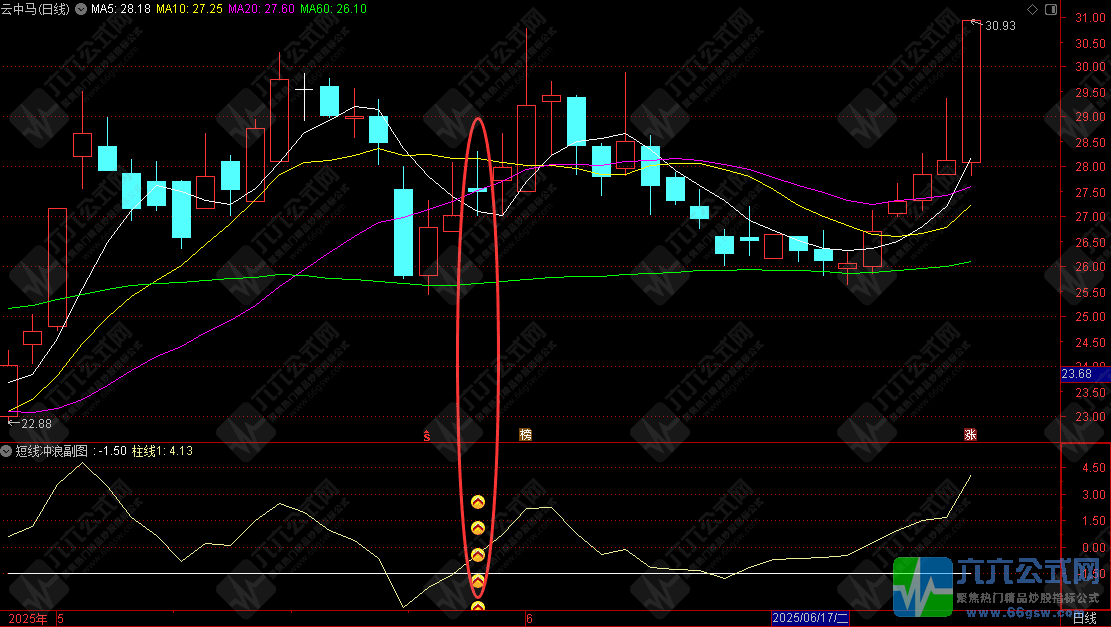The width and height of the screenshot is (1111, 627).
Task: Click the bottommost orange up-arrow signal
Action: pyautogui.click(x=478, y=607)
